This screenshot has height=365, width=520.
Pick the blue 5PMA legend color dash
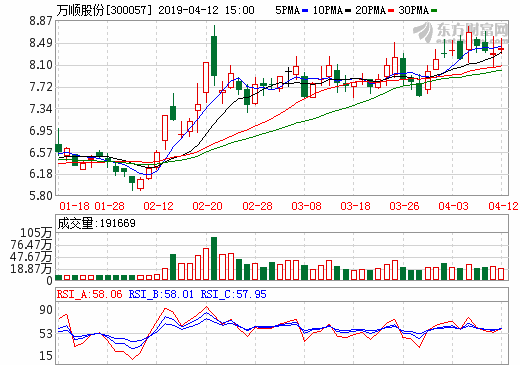pos(305,11)
